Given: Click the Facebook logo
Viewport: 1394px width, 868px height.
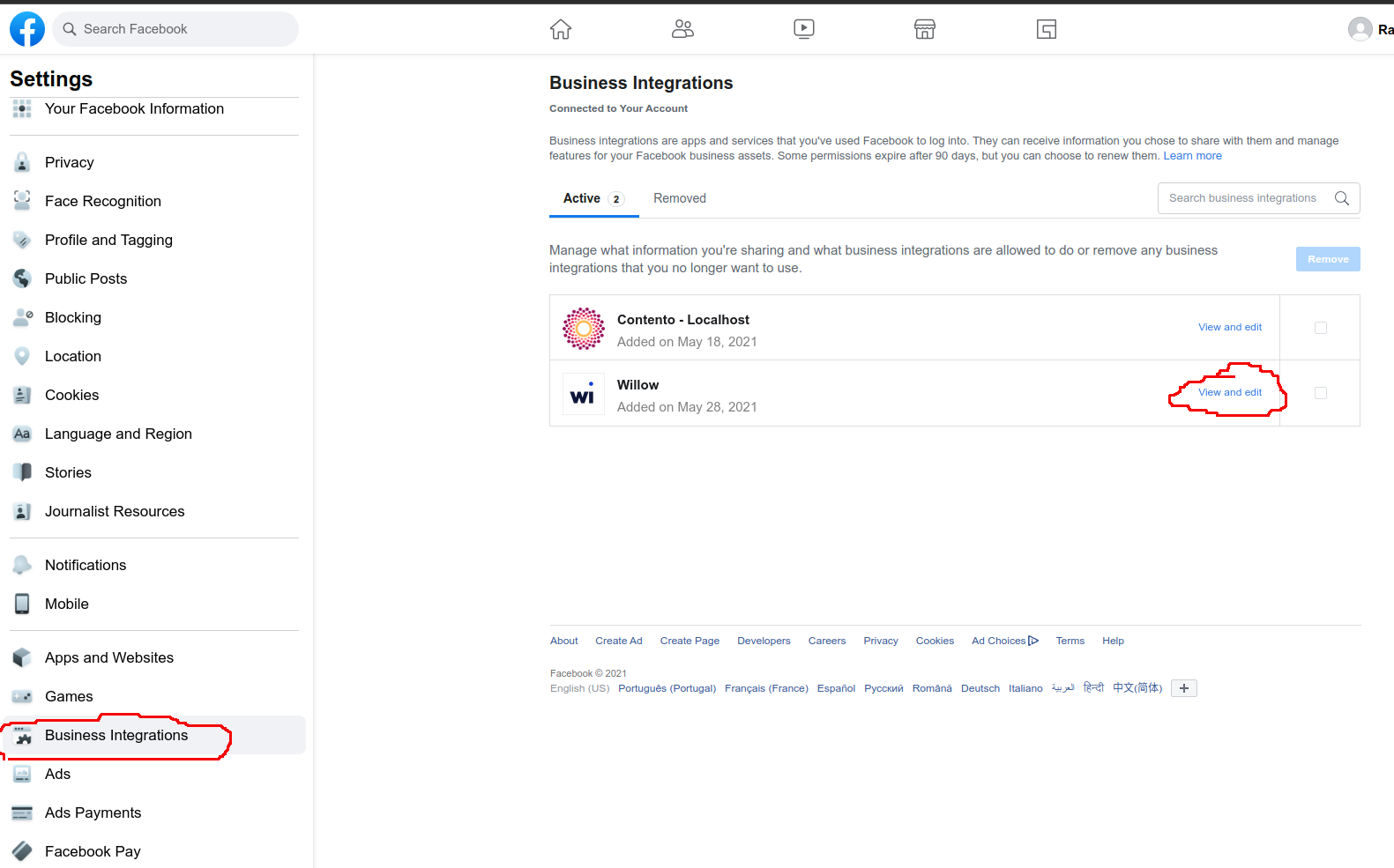Looking at the screenshot, I should (x=27, y=29).
